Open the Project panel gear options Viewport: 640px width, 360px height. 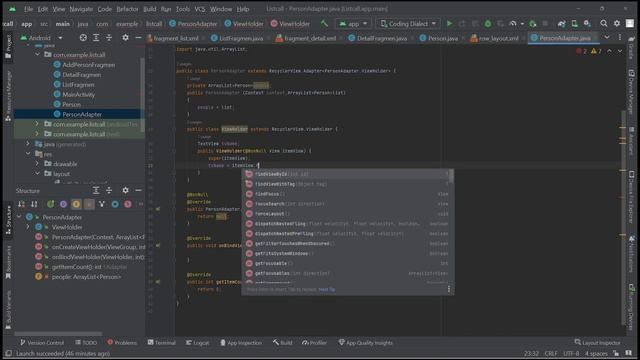125,38
